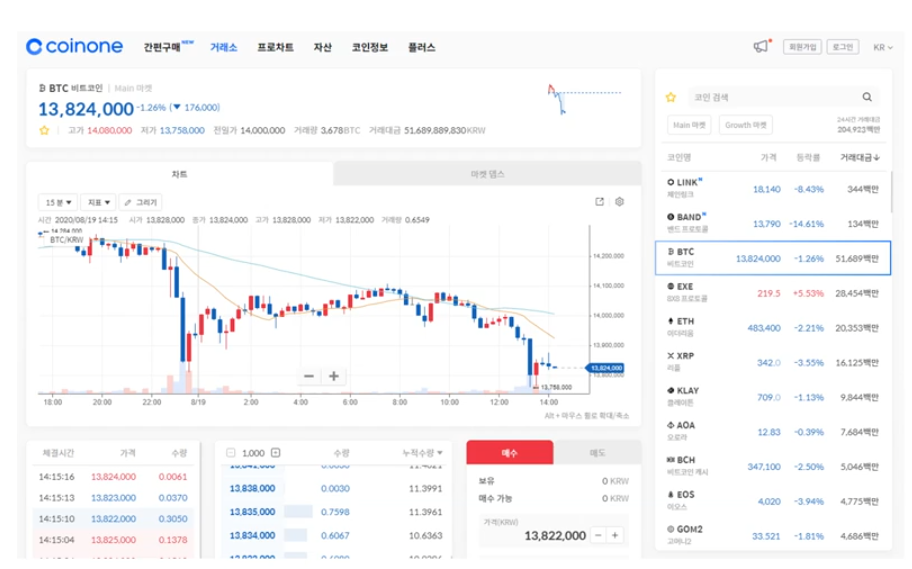Image resolution: width=912 pixels, height=569 pixels.
Task: Select the BCH row in the coin list
Action: (772, 466)
